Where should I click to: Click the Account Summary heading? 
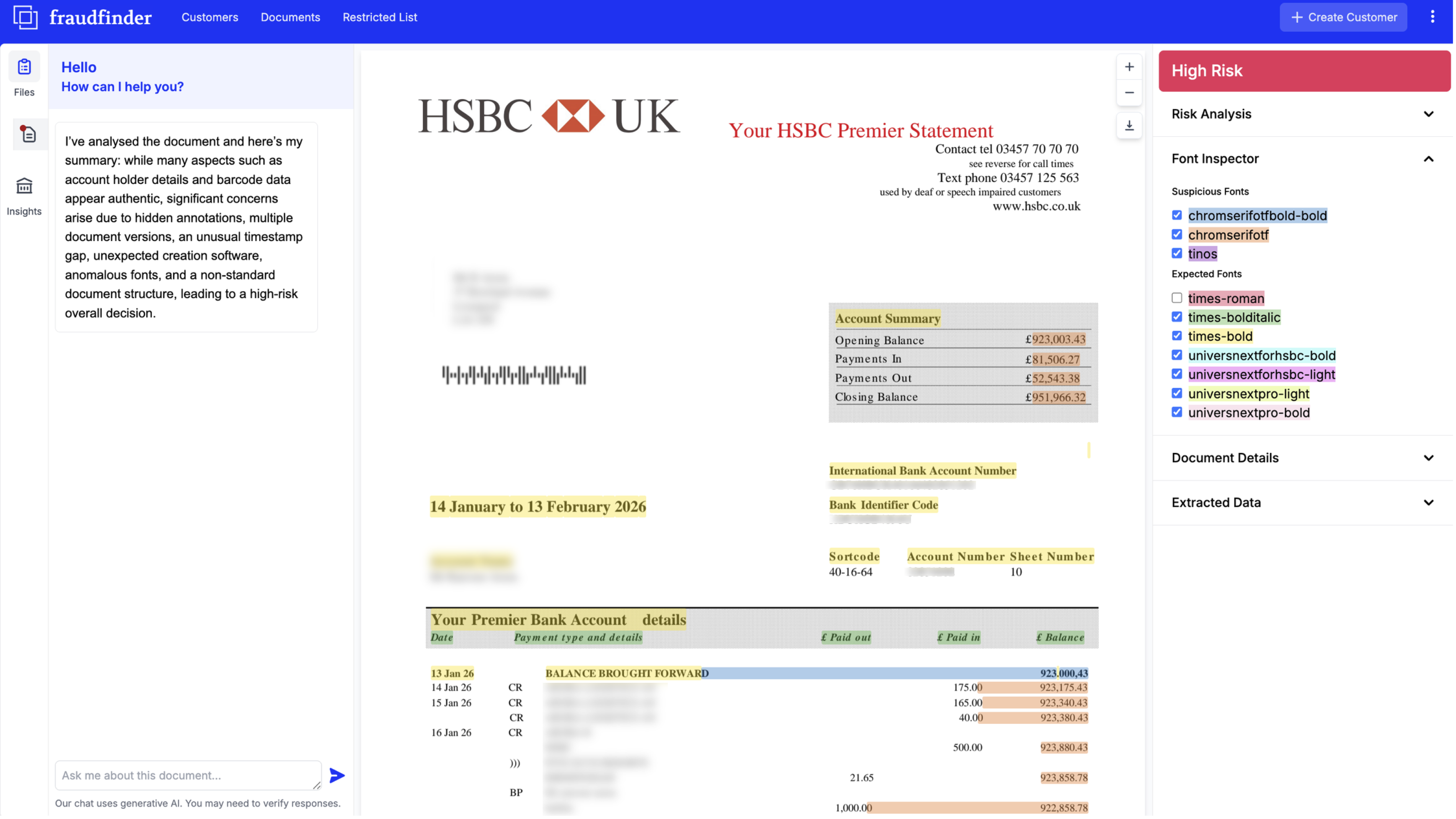[887, 318]
